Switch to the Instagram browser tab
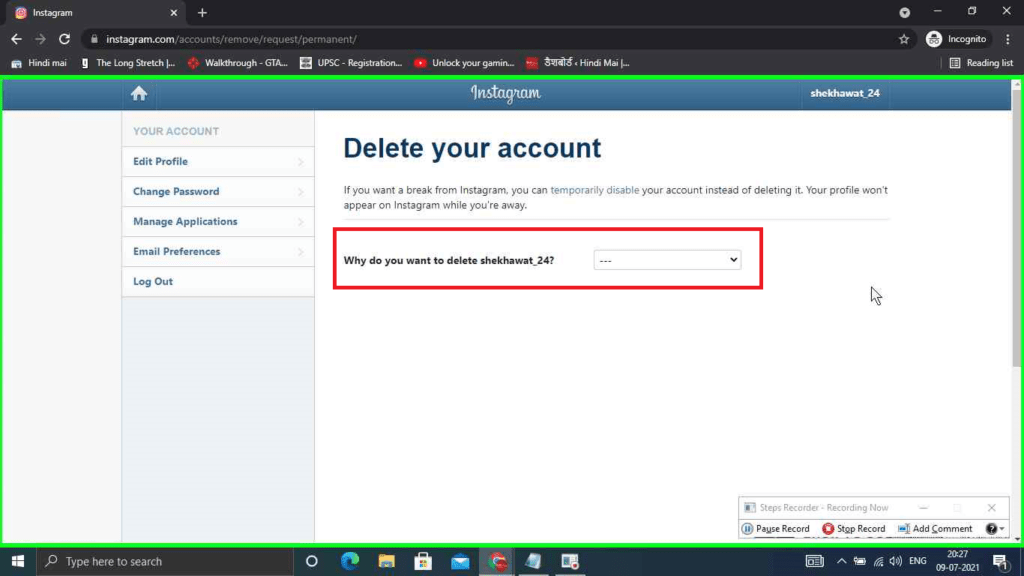 [97, 12]
